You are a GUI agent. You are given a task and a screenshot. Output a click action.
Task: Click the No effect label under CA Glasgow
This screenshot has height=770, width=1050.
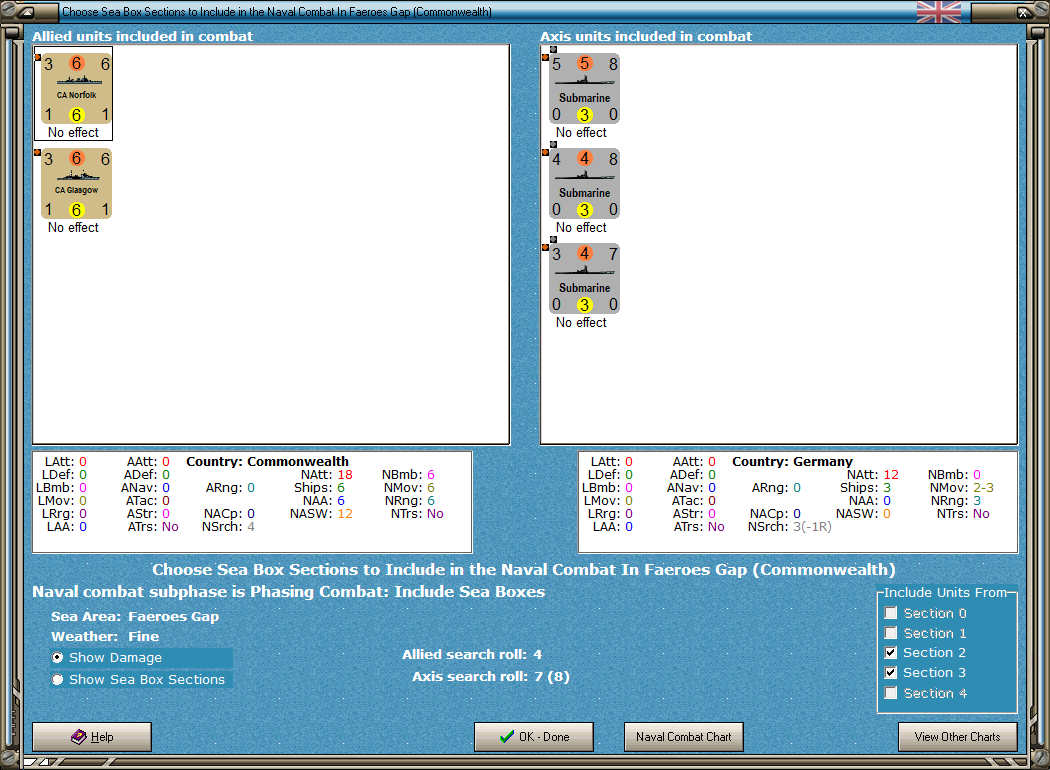(x=73, y=228)
